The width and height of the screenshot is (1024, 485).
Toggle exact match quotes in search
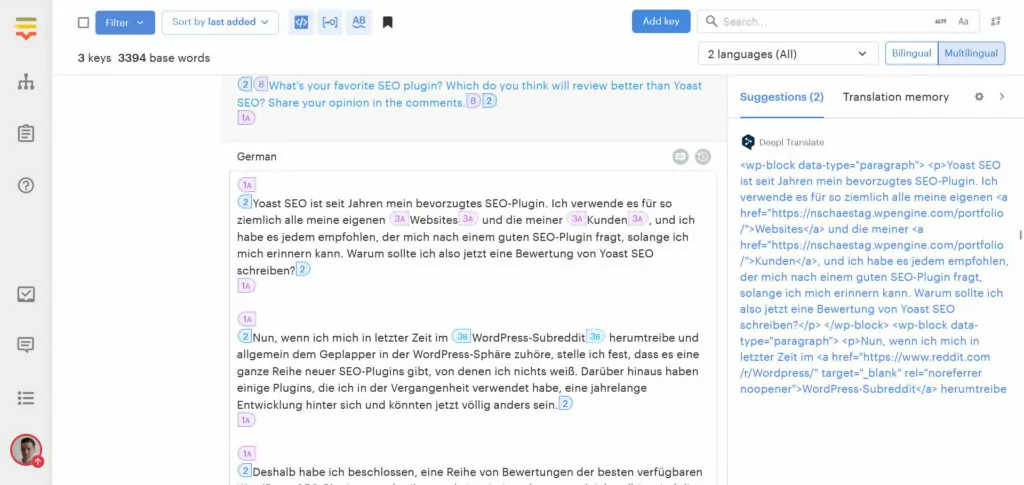click(x=940, y=22)
